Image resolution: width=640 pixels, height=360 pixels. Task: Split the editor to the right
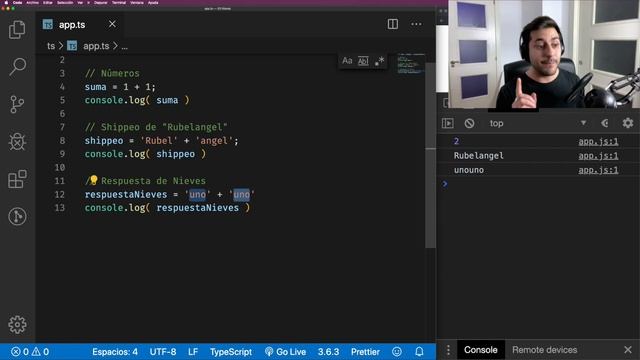point(393,24)
